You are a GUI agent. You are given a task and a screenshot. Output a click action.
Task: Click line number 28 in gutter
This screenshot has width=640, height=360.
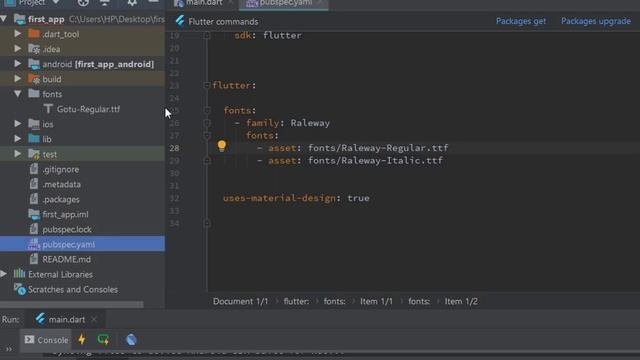point(174,148)
